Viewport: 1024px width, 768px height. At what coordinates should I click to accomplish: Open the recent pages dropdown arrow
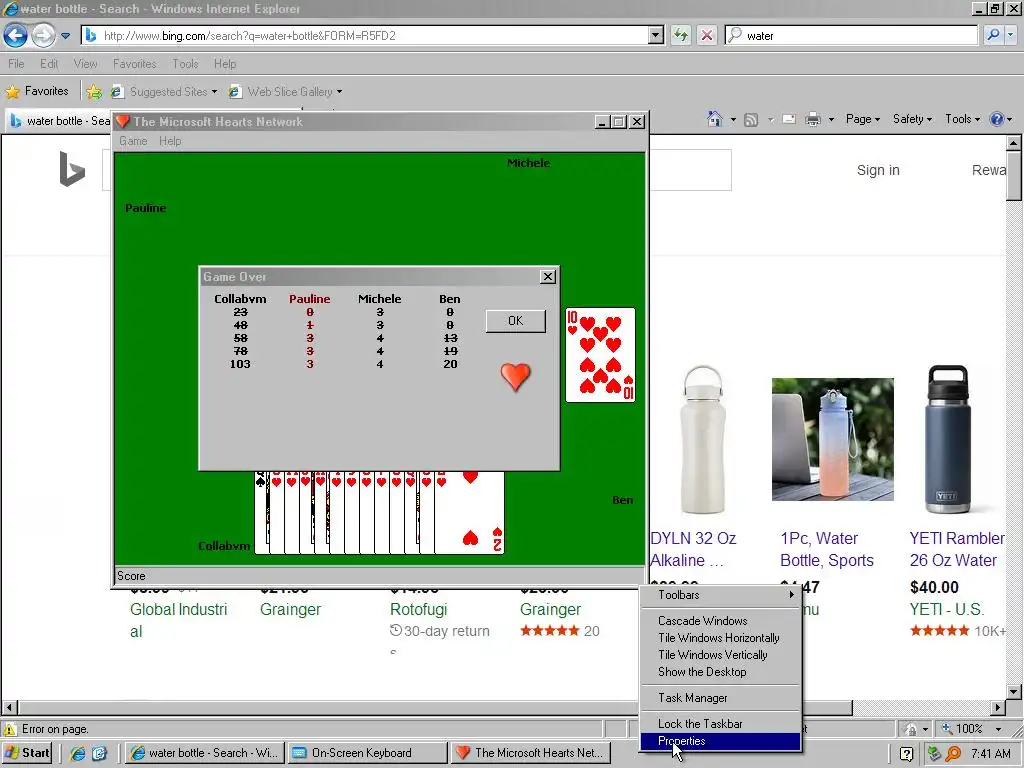65,36
